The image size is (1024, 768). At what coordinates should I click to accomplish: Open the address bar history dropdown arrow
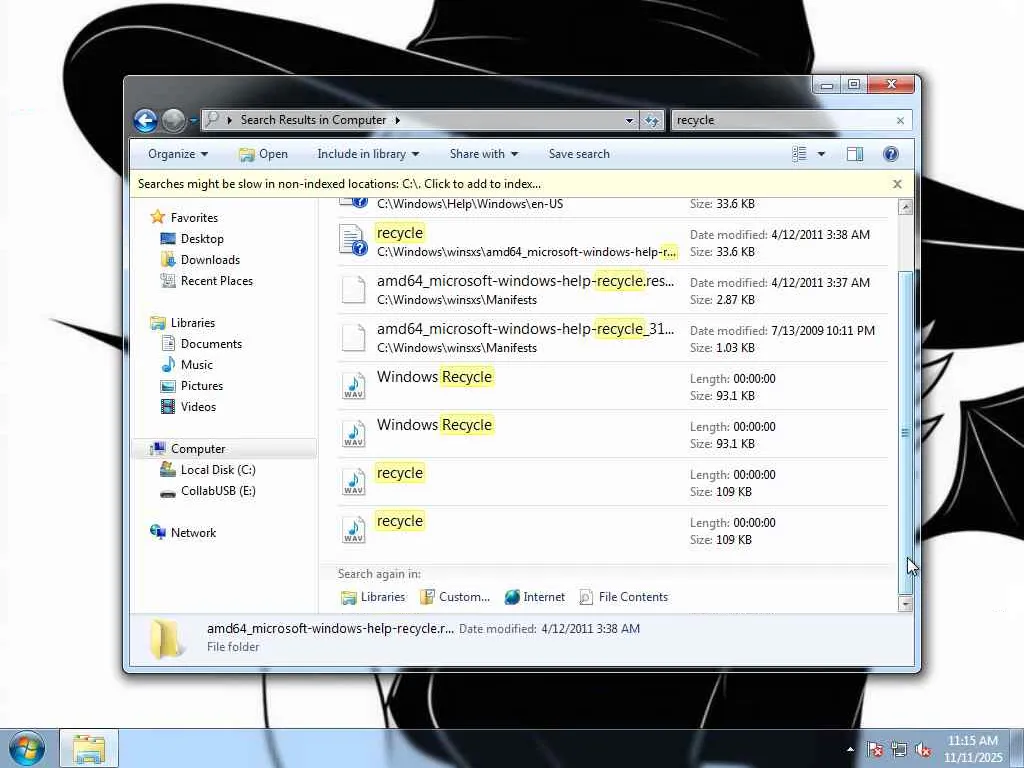point(630,121)
